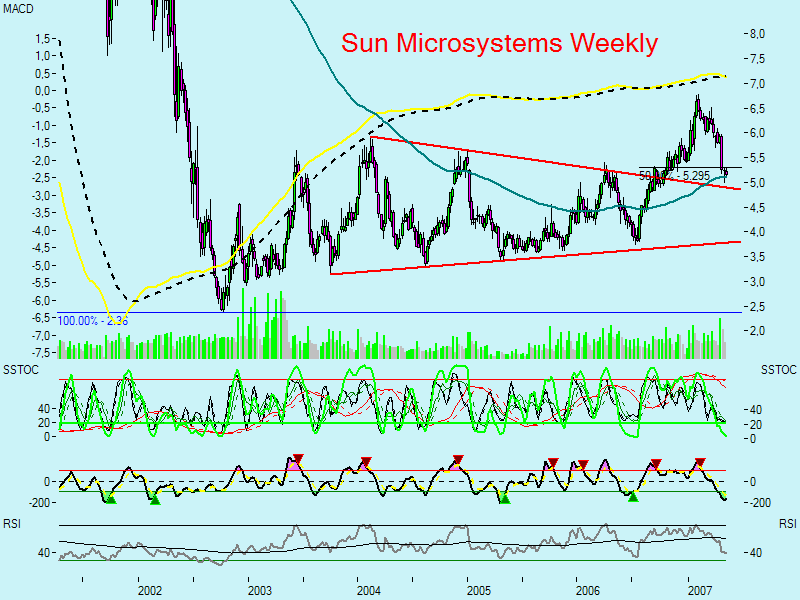Click the red sell triangle in mid 2003
Viewport: 800px width, 600px height.
pyautogui.click(x=298, y=459)
